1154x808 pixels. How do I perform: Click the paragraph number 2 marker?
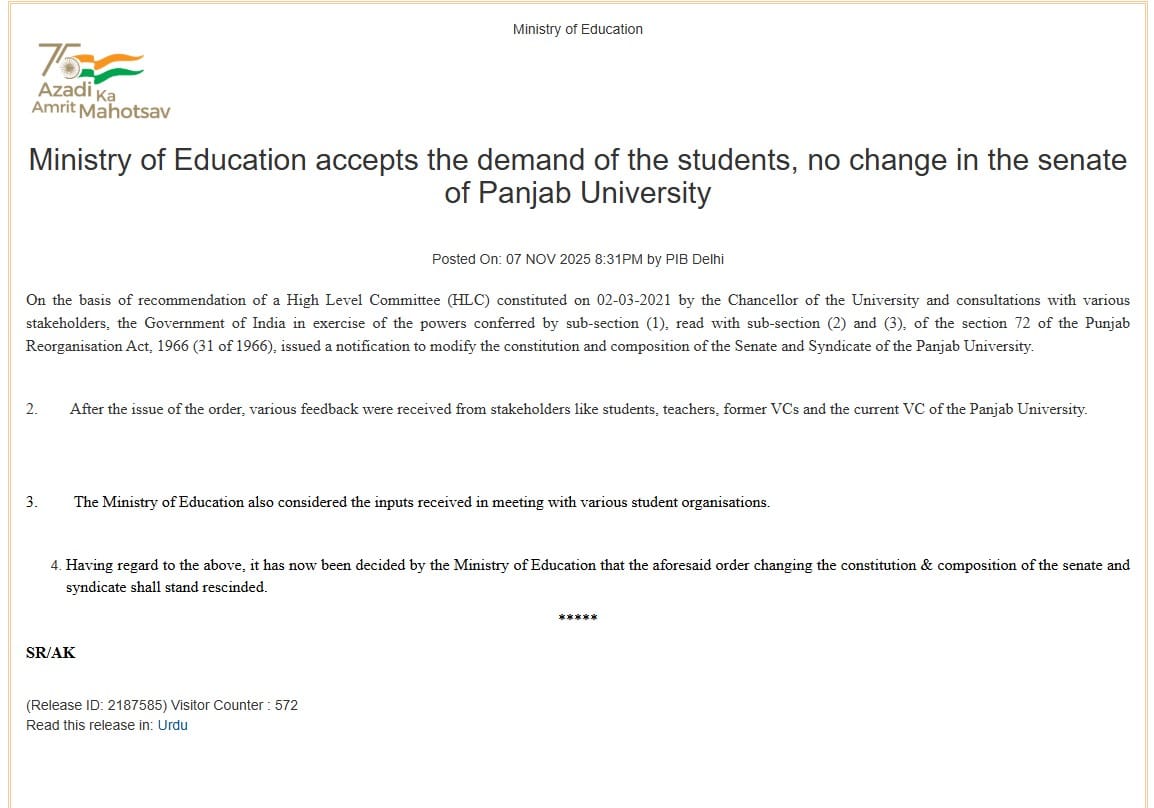coord(31,410)
